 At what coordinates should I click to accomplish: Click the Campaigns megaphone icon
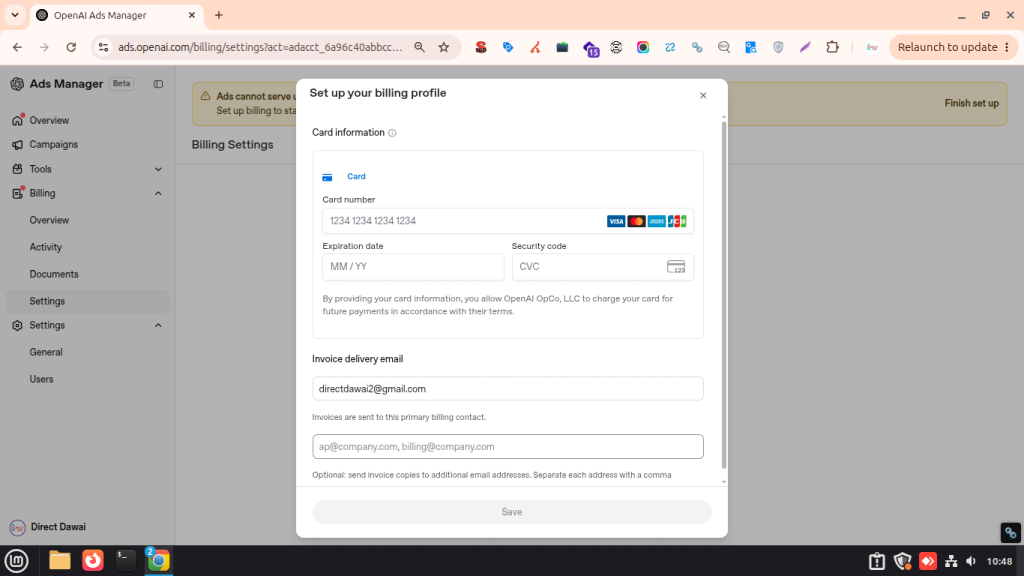(x=17, y=144)
